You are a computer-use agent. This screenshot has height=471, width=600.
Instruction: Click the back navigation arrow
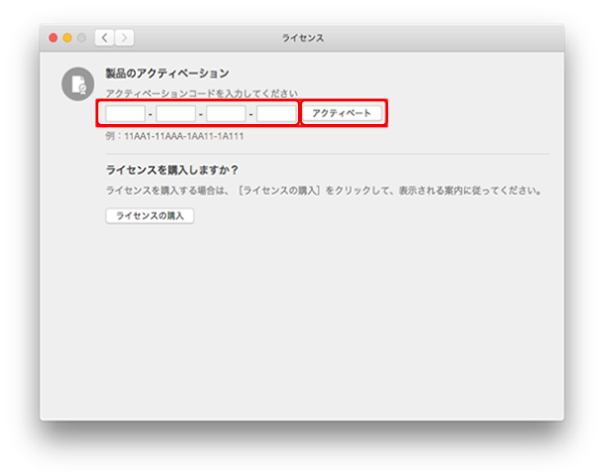coord(104,37)
